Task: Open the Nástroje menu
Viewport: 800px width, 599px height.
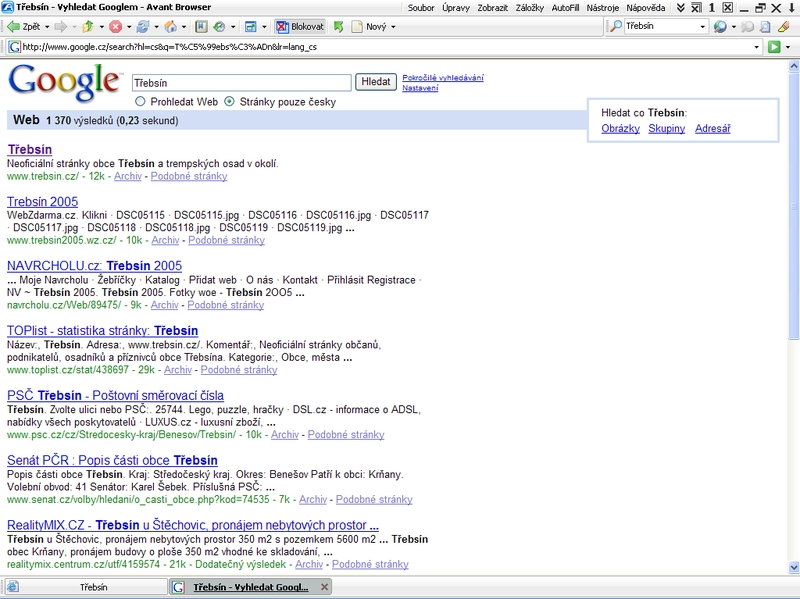Action: 603,8
